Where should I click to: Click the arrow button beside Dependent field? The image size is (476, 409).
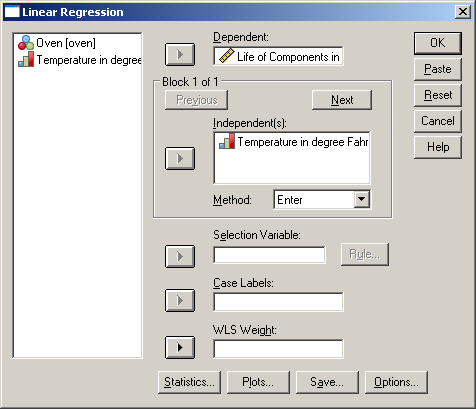click(x=180, y=54)
